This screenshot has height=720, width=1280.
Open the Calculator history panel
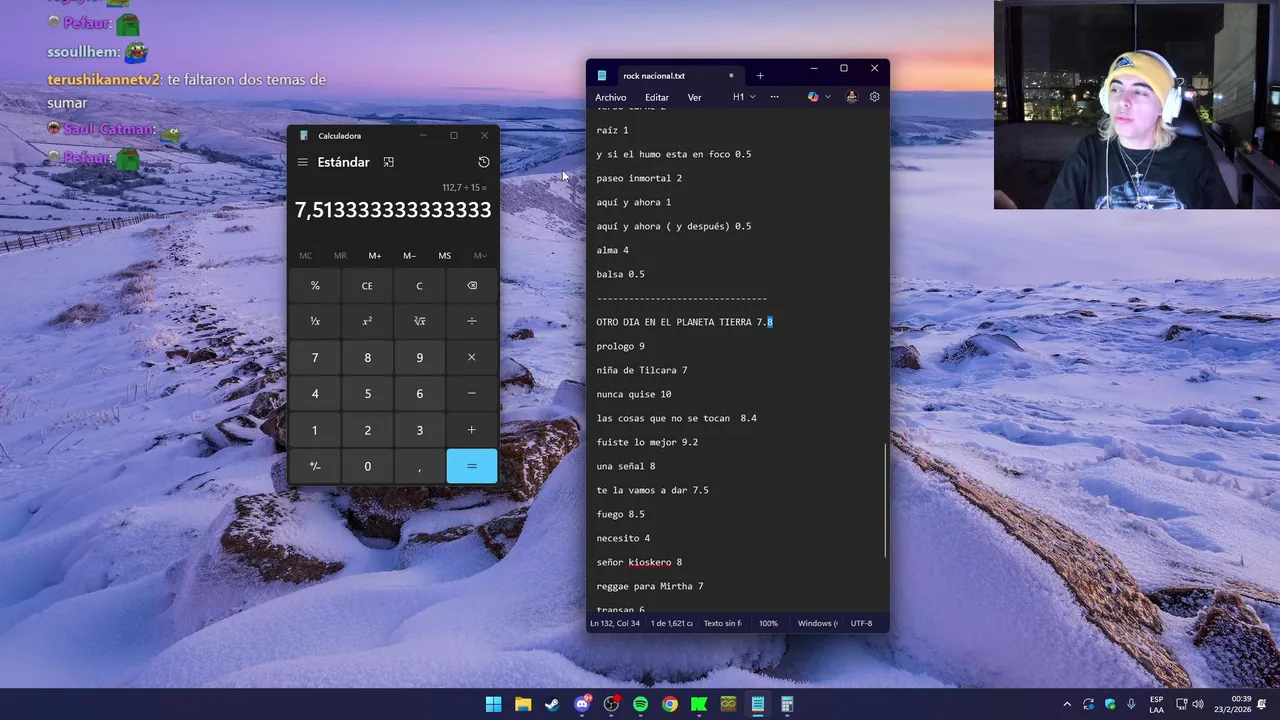point(484,162)
